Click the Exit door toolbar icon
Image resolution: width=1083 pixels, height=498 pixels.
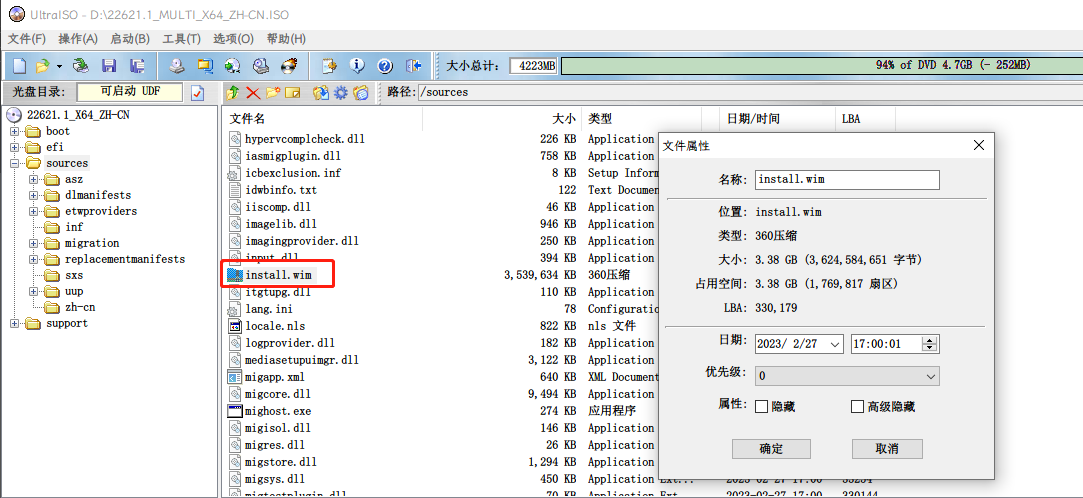(x=413, y=66)
